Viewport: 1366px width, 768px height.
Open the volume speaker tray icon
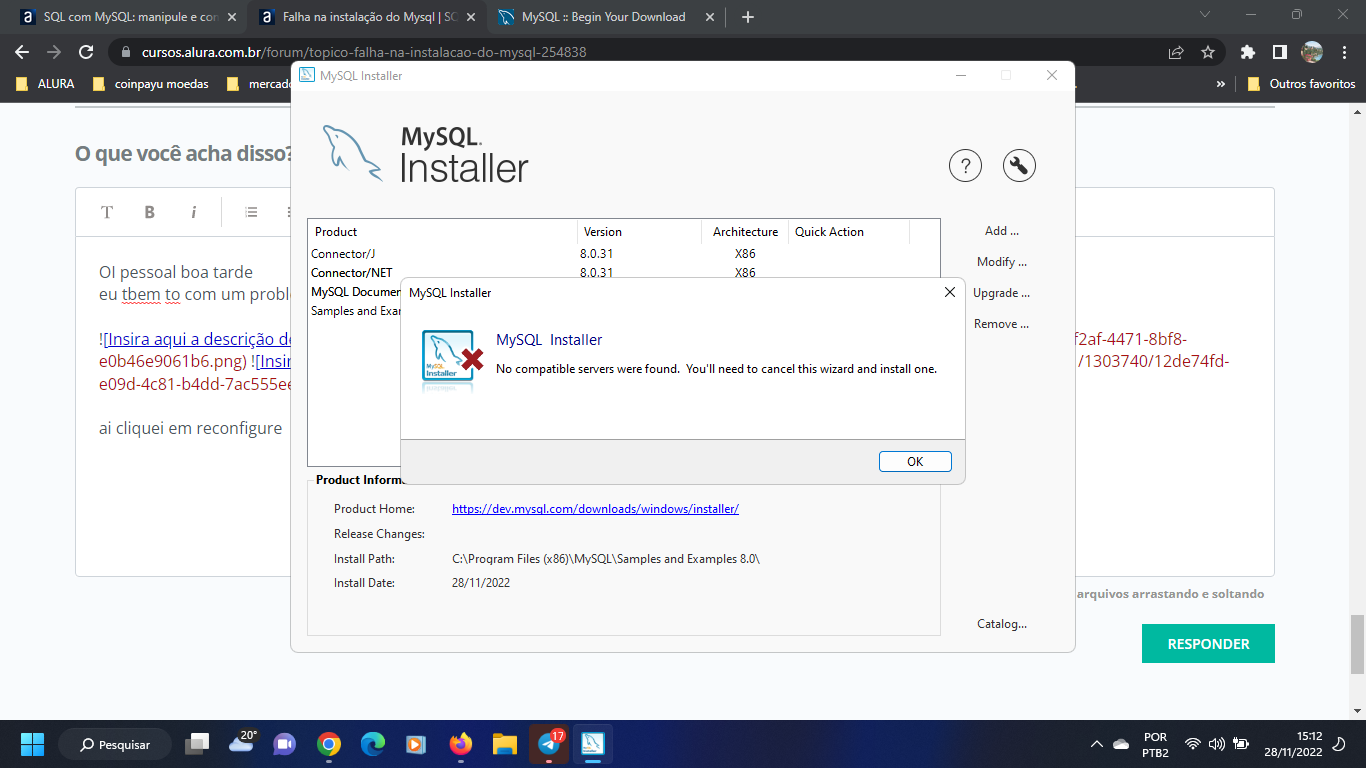coord(1216,744)
